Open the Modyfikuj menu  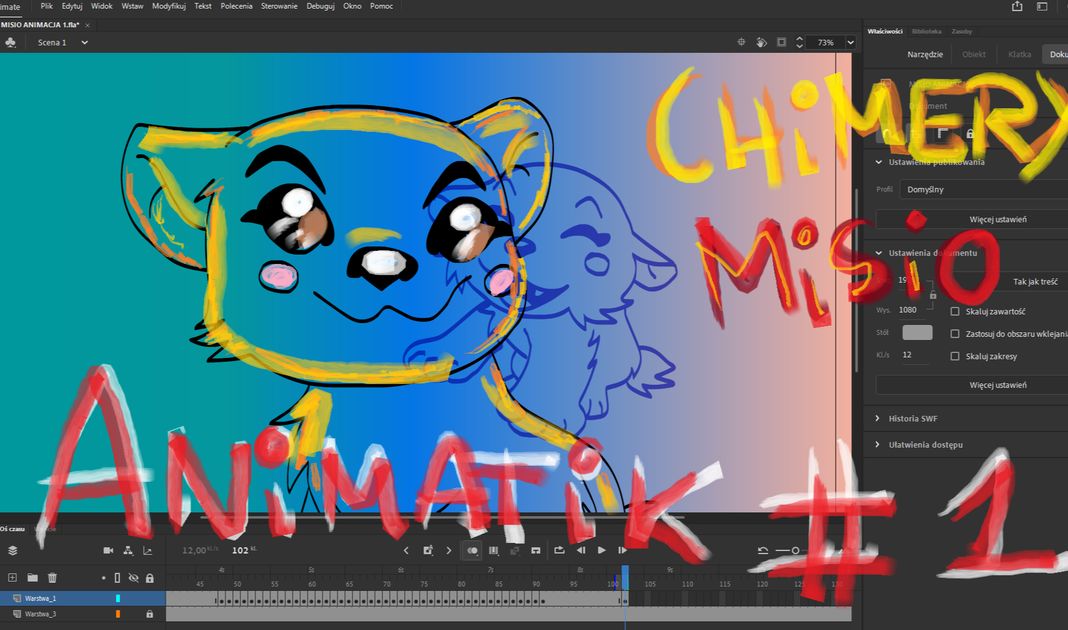pyautogui.click(x=168, y=6)
